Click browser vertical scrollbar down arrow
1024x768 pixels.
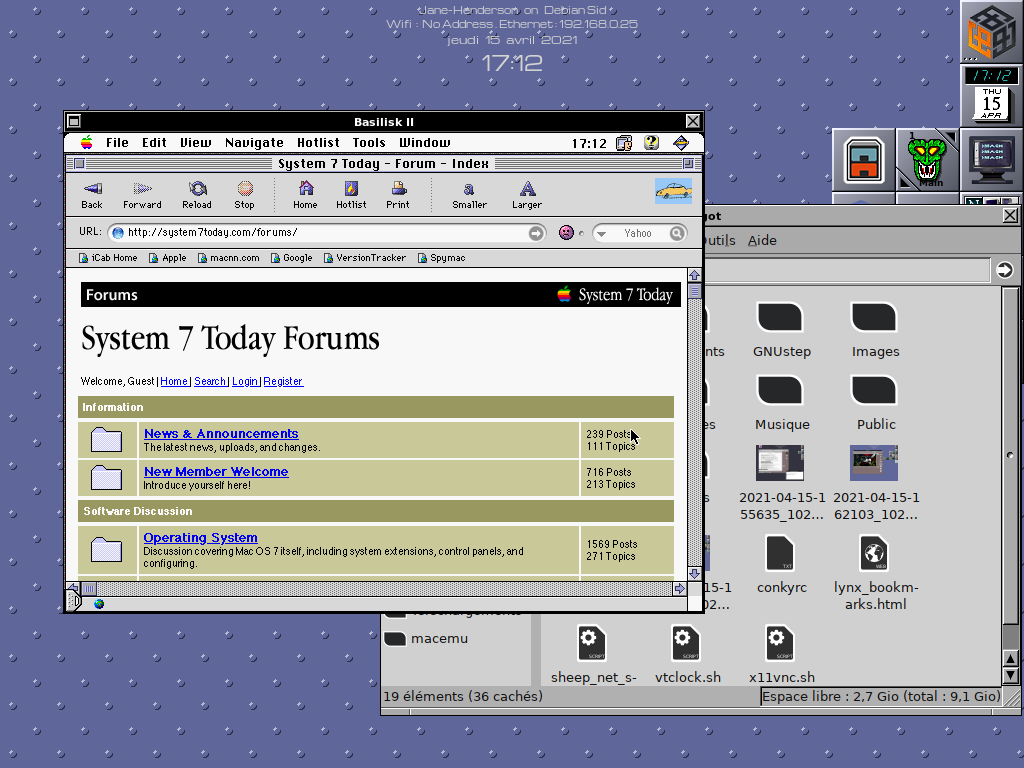(x=694, y=573)
